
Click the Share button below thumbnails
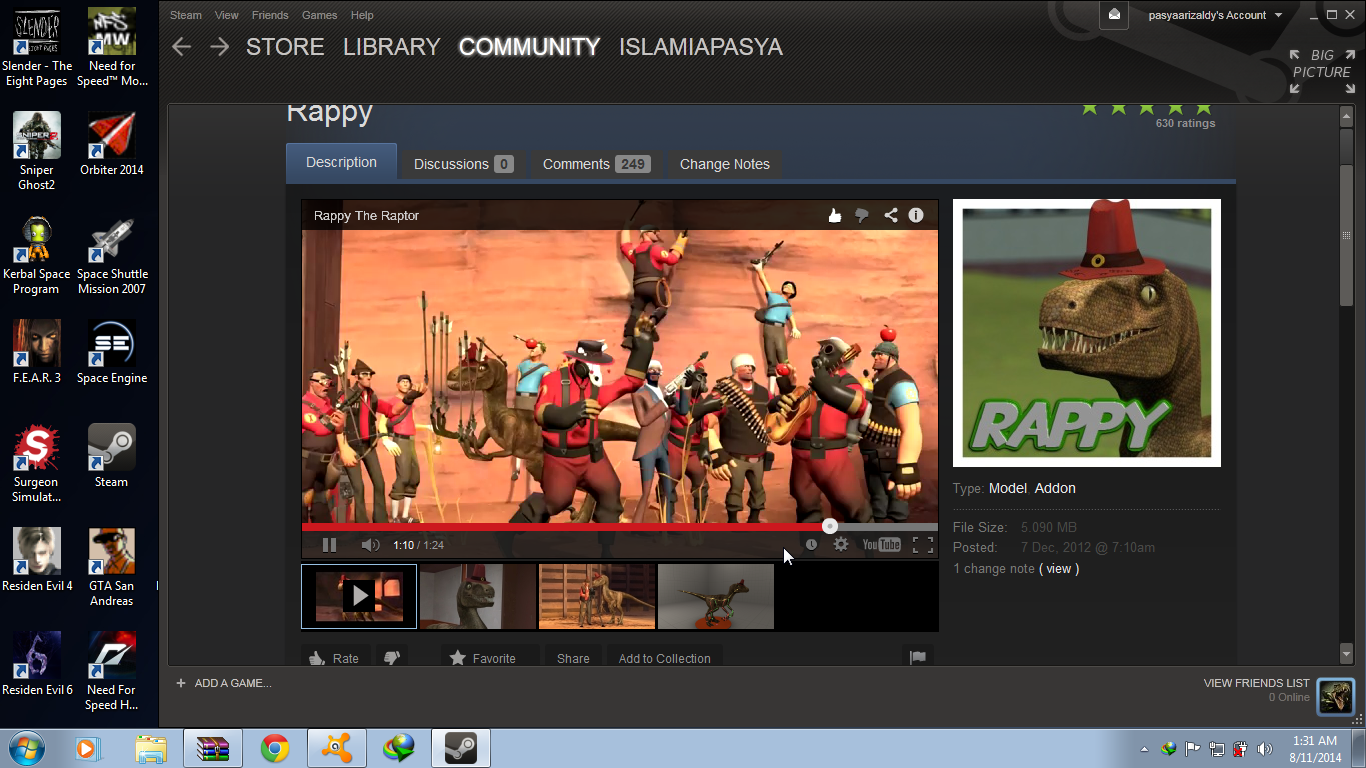click(x=573, y=658)
